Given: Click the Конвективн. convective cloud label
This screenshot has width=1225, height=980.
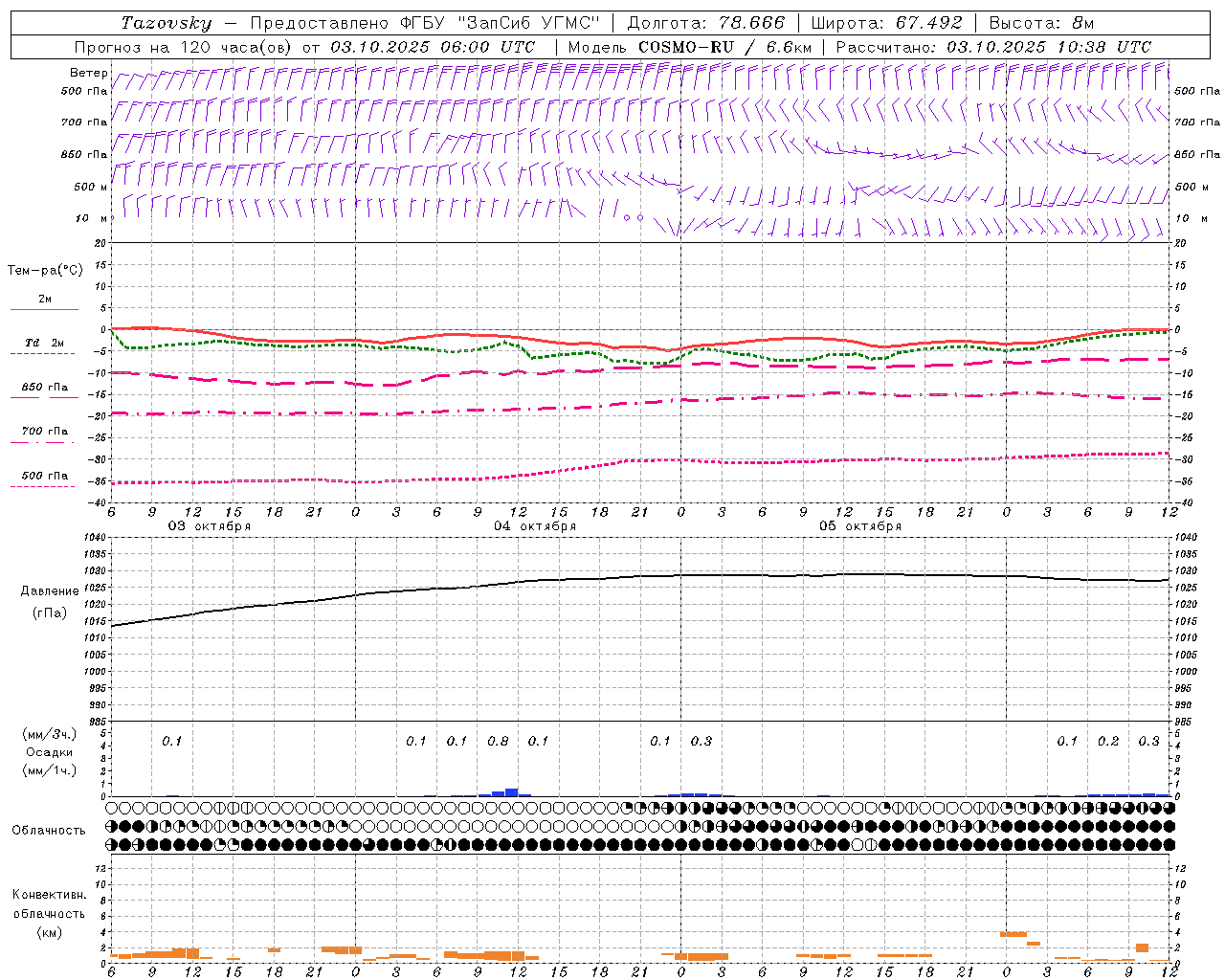Looking at the screenshot, I should pyautogui.click(x=49, y=895).
